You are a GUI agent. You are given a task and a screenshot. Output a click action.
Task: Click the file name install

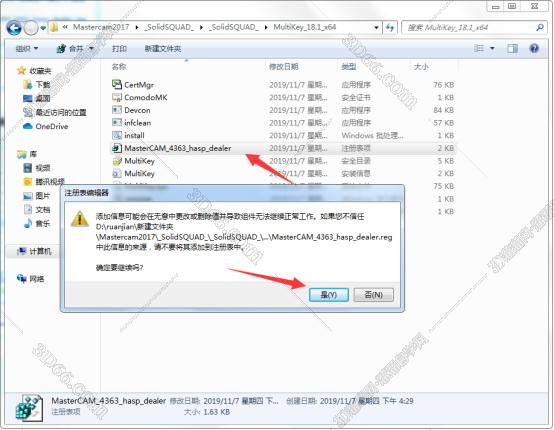pyautogui.click(x=134, y=135)
